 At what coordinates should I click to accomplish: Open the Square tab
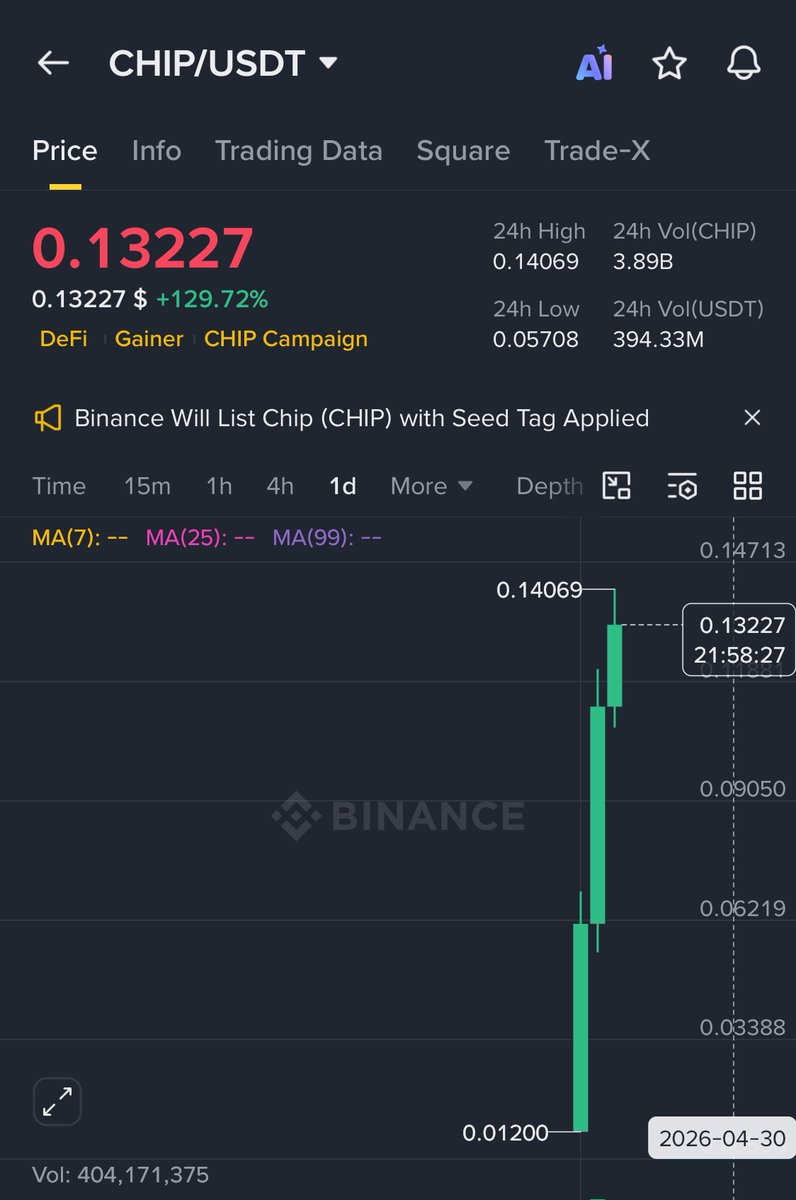coord(463,151)
